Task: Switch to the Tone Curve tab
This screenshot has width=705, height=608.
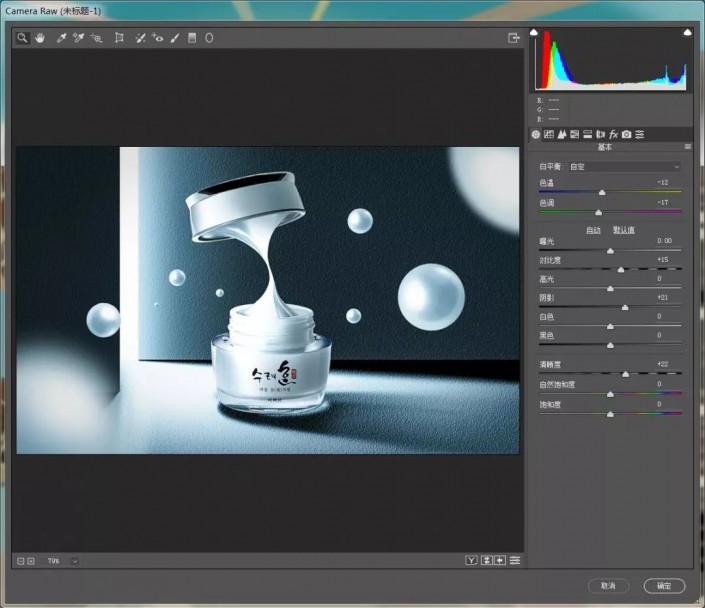Action: point(549,134)
